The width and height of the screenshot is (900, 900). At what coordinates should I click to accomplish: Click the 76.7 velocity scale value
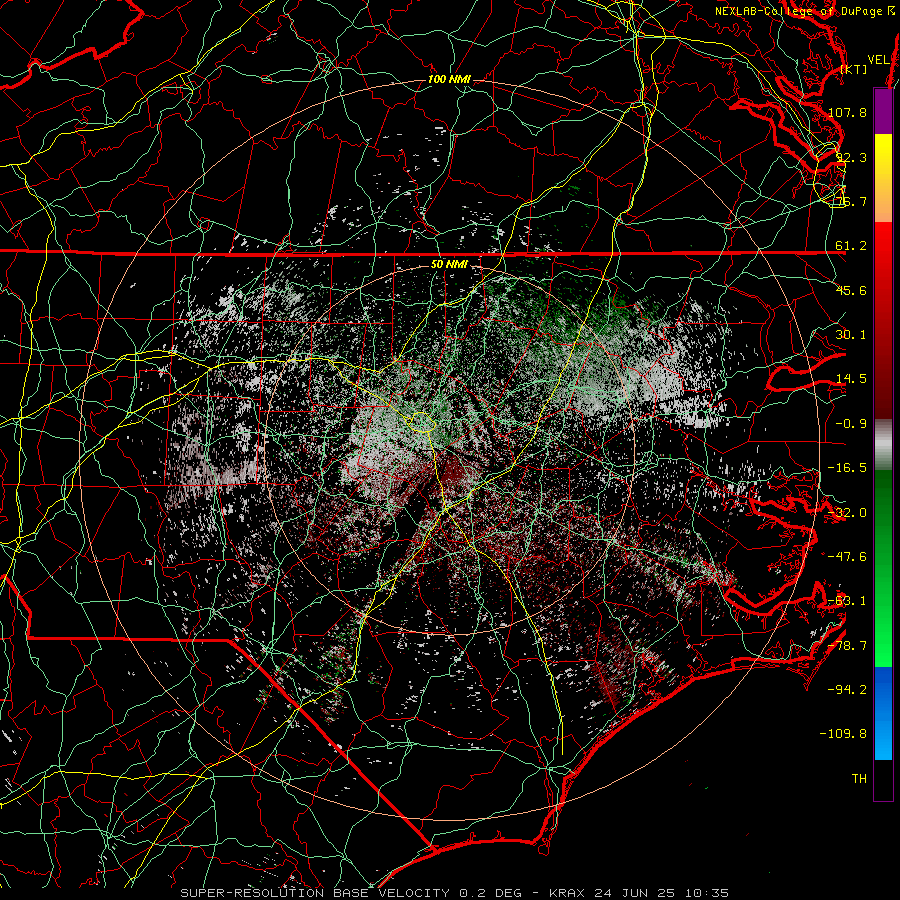(x=851, y=201)
